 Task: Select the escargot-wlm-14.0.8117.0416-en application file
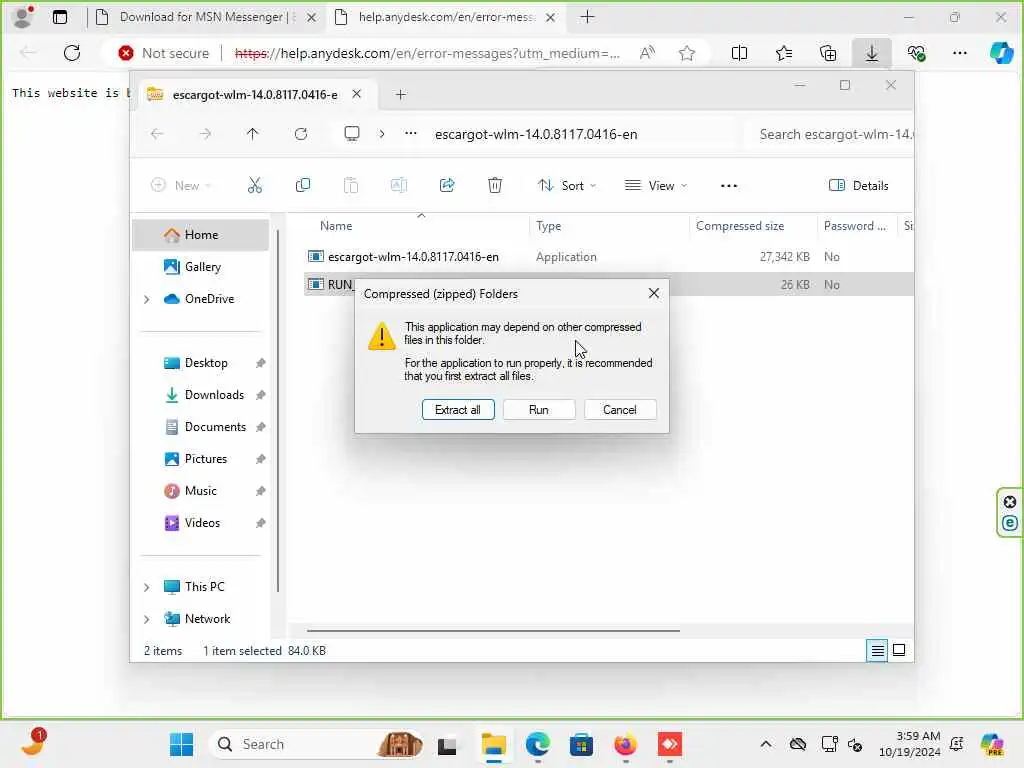(413, 257)
